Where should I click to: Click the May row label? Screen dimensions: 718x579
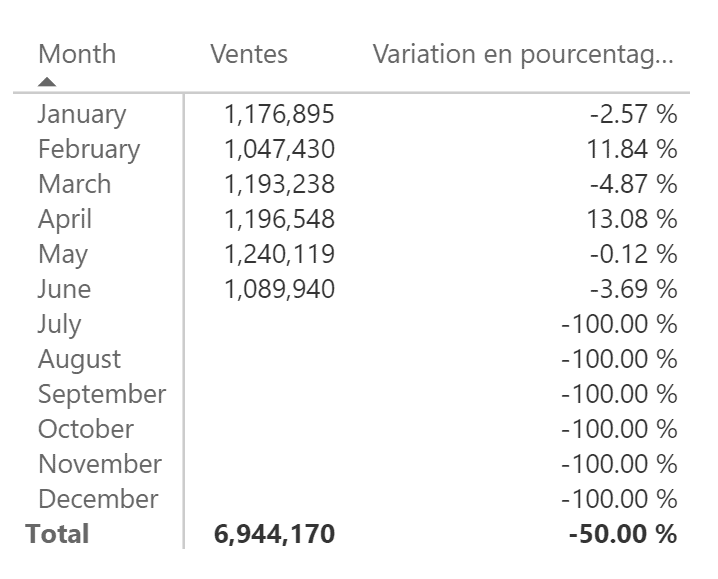(x=63, y=254)
